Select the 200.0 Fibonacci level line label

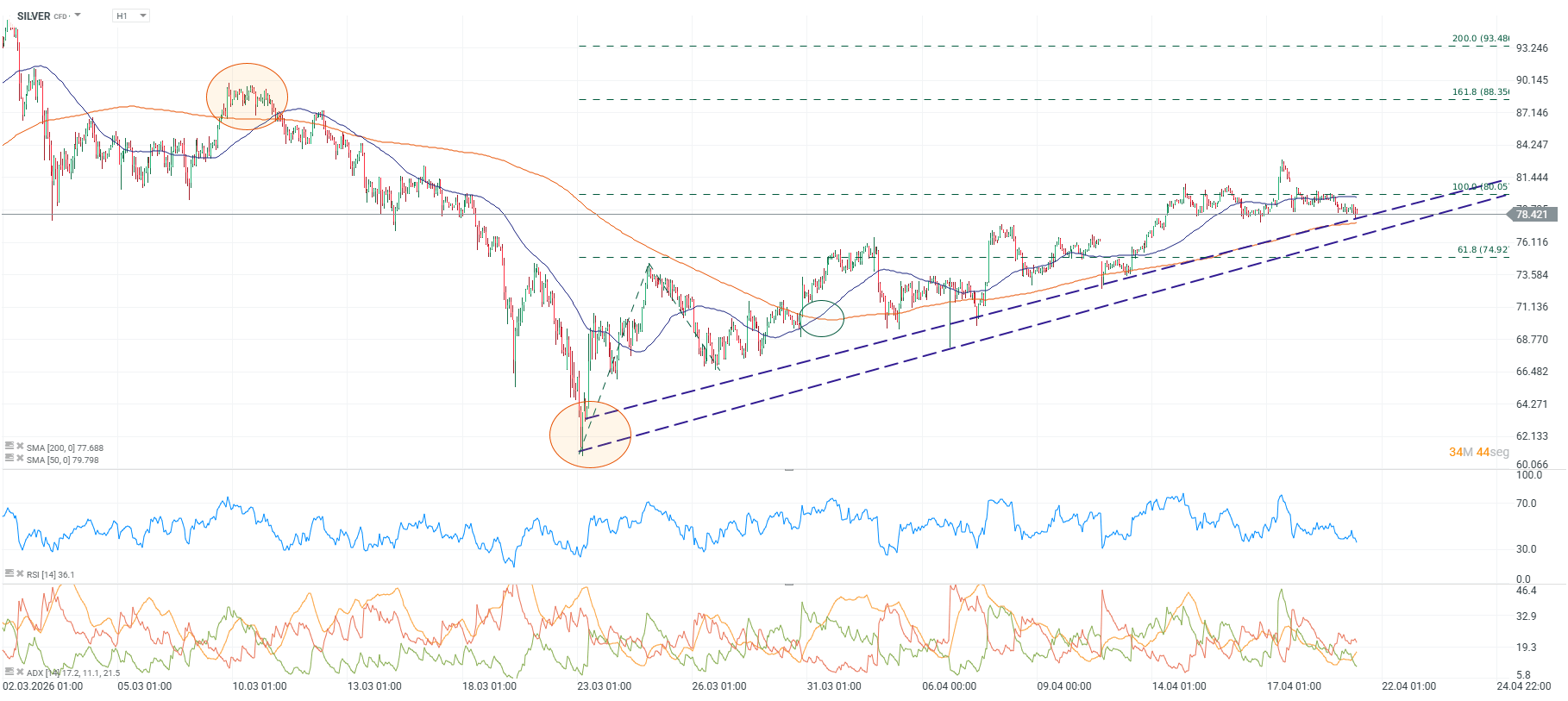[1479, 39]
